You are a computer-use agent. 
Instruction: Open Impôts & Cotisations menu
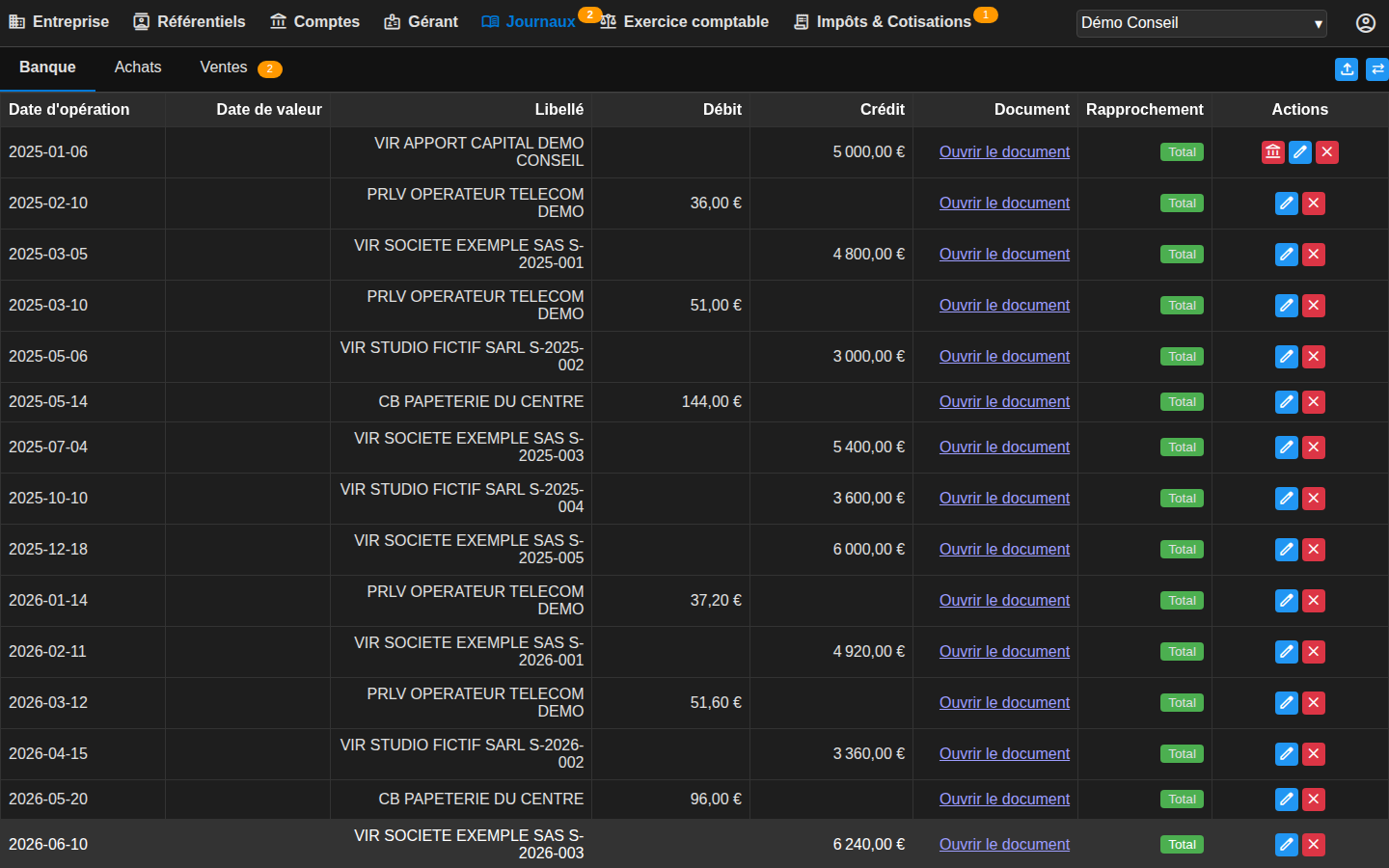pos(883,22)
